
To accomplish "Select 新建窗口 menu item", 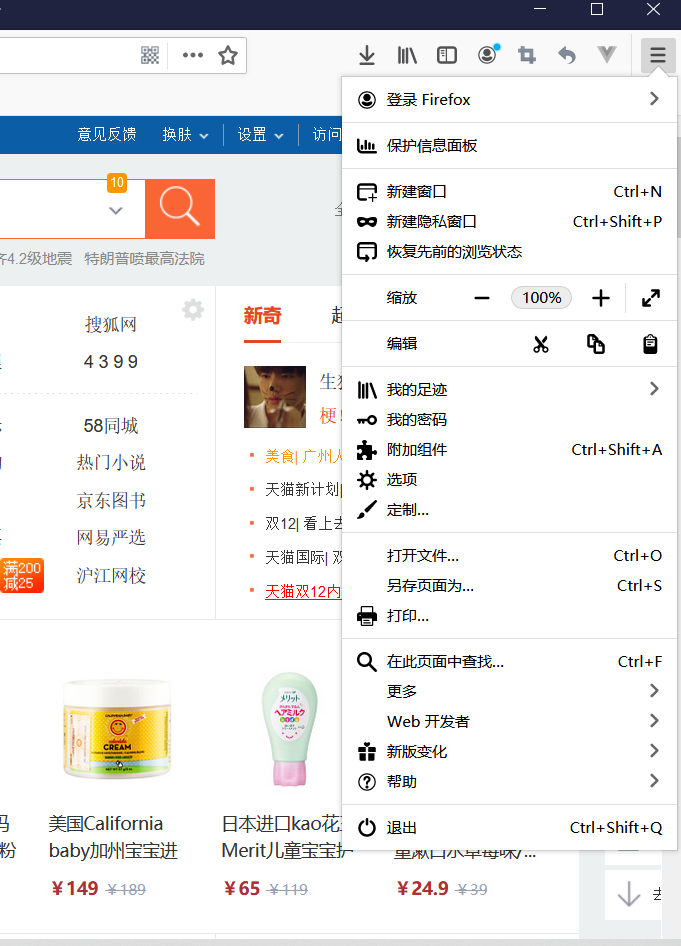I will (509, 192).
